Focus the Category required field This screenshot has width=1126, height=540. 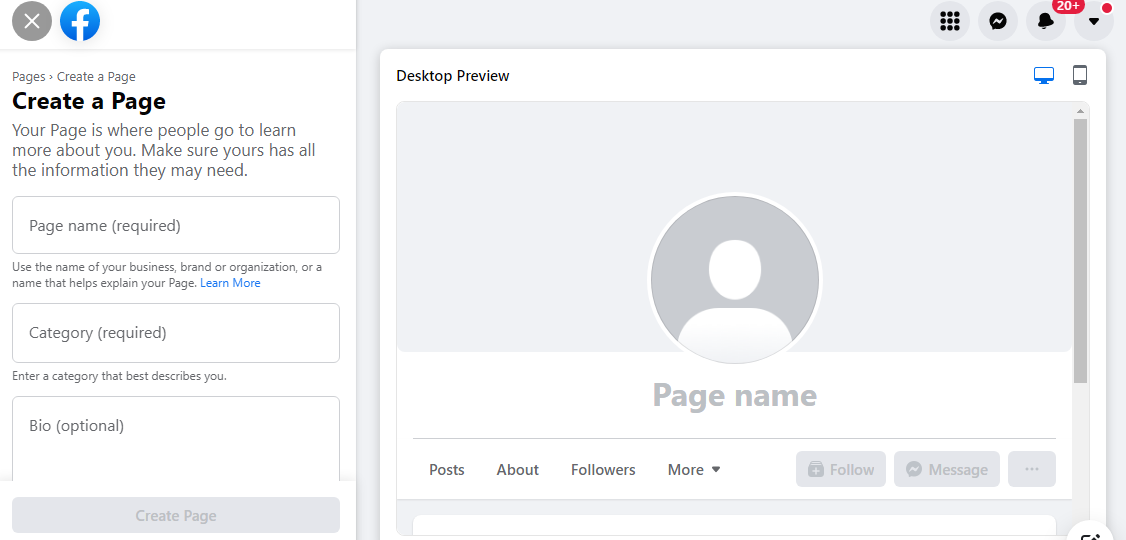pyautogui.click(x=176, y=332)
